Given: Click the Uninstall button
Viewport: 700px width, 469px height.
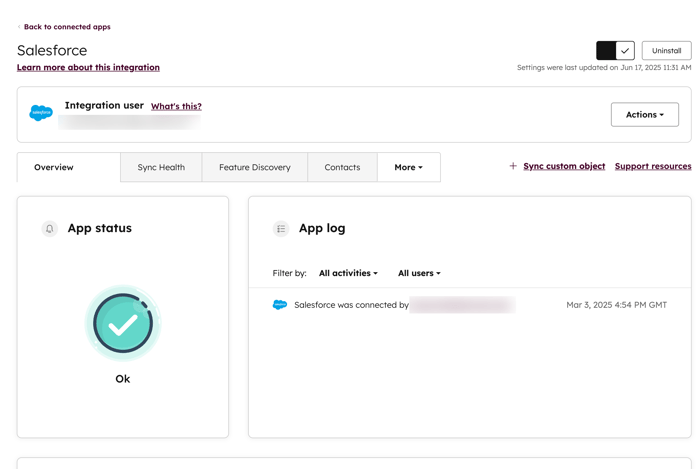Looking at the screenshot, I should pyautogui.click(x=667, y=50).
